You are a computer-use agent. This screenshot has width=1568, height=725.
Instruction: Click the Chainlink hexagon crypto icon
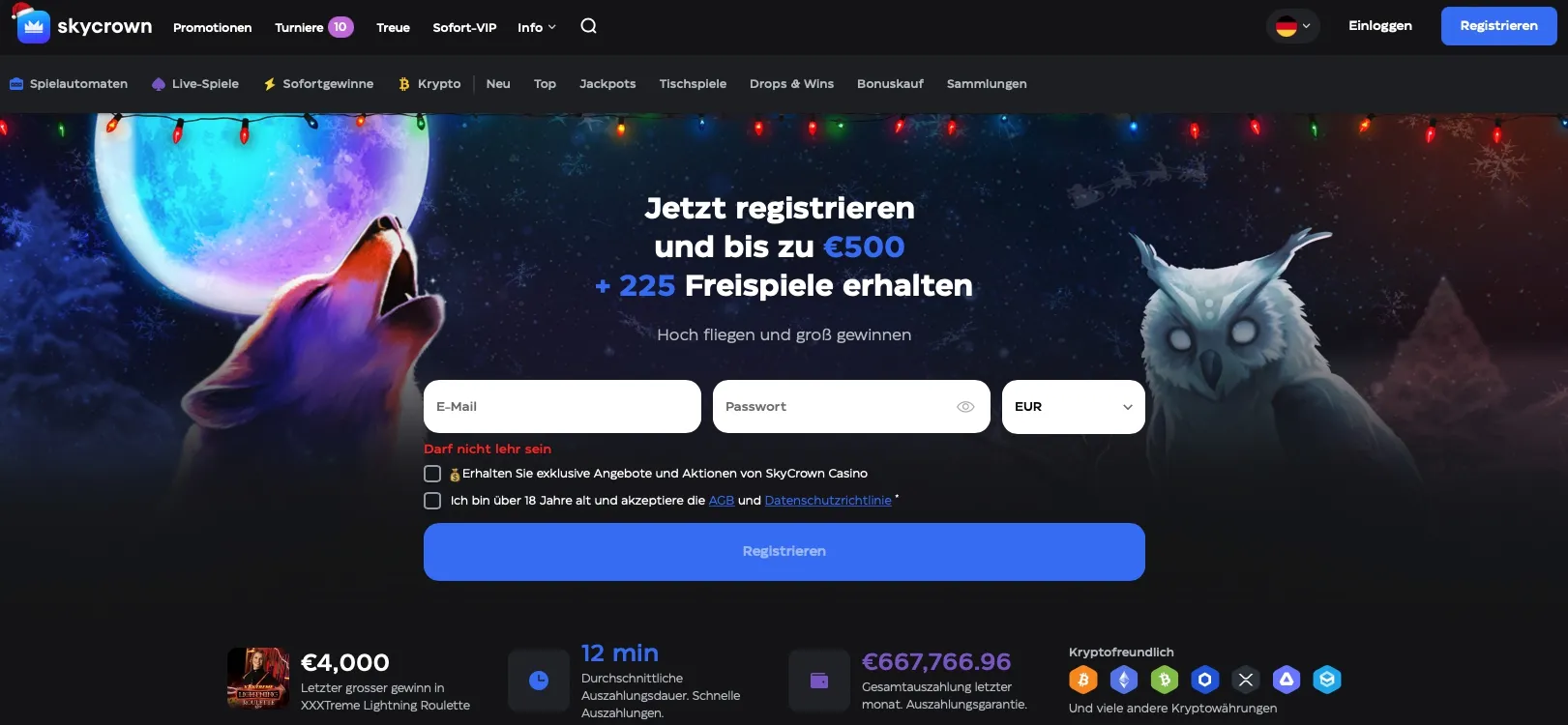point(1205,680)
